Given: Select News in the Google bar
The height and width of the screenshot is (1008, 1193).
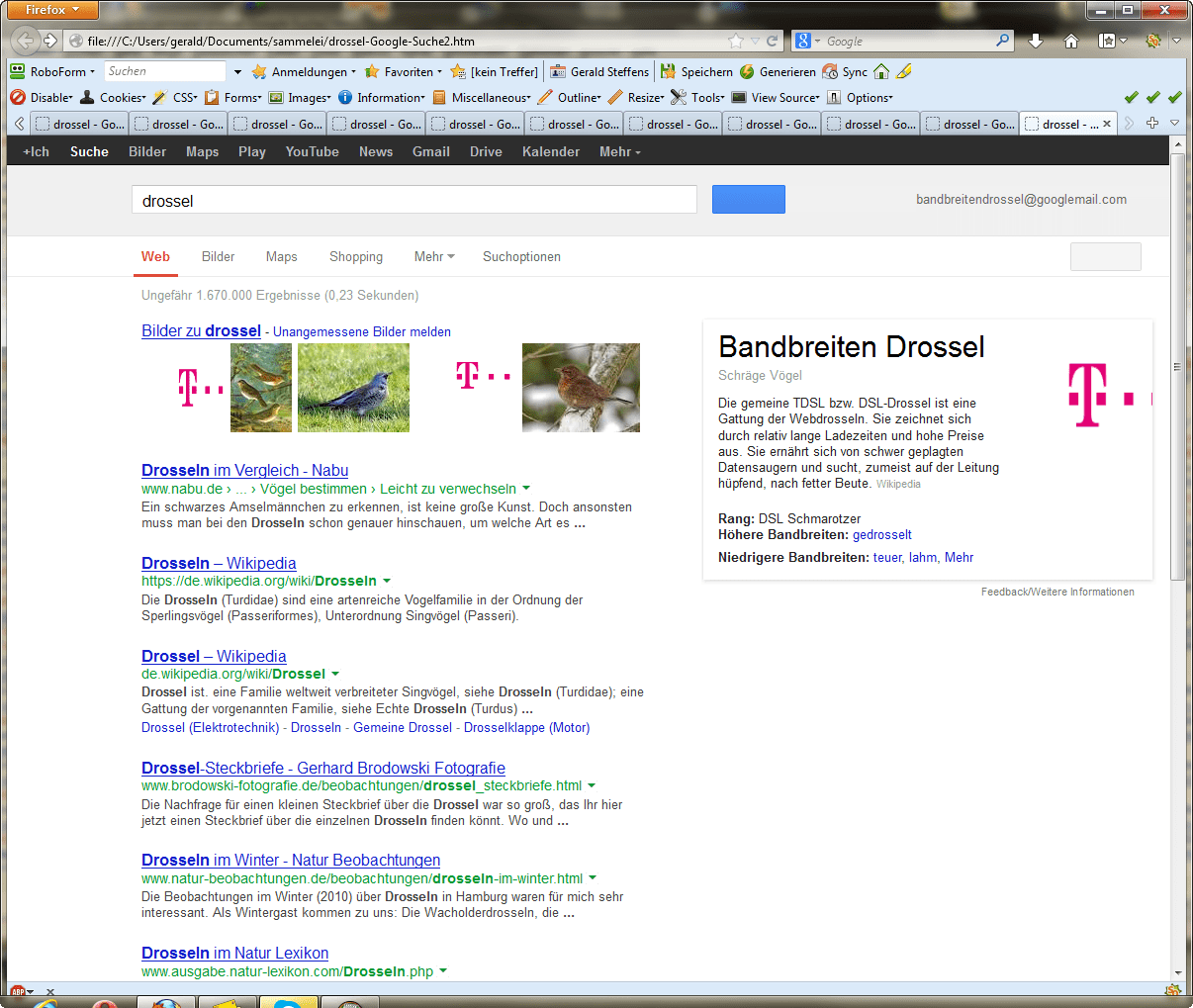Looking at the screenshot, I should click(x=376, y=151).
